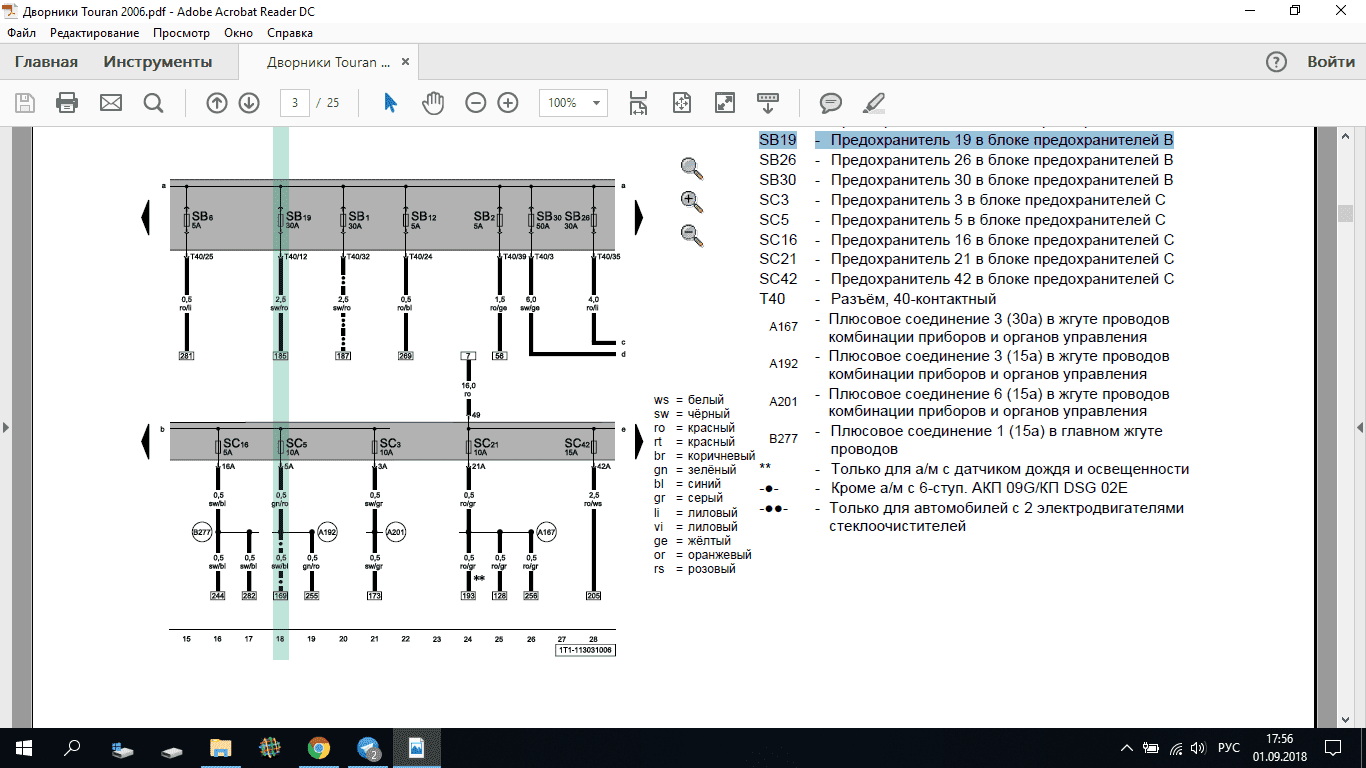Click reference box 281 in diagram
The width and height of the screenshot is (1366, 768).
[x=186, y=355]
